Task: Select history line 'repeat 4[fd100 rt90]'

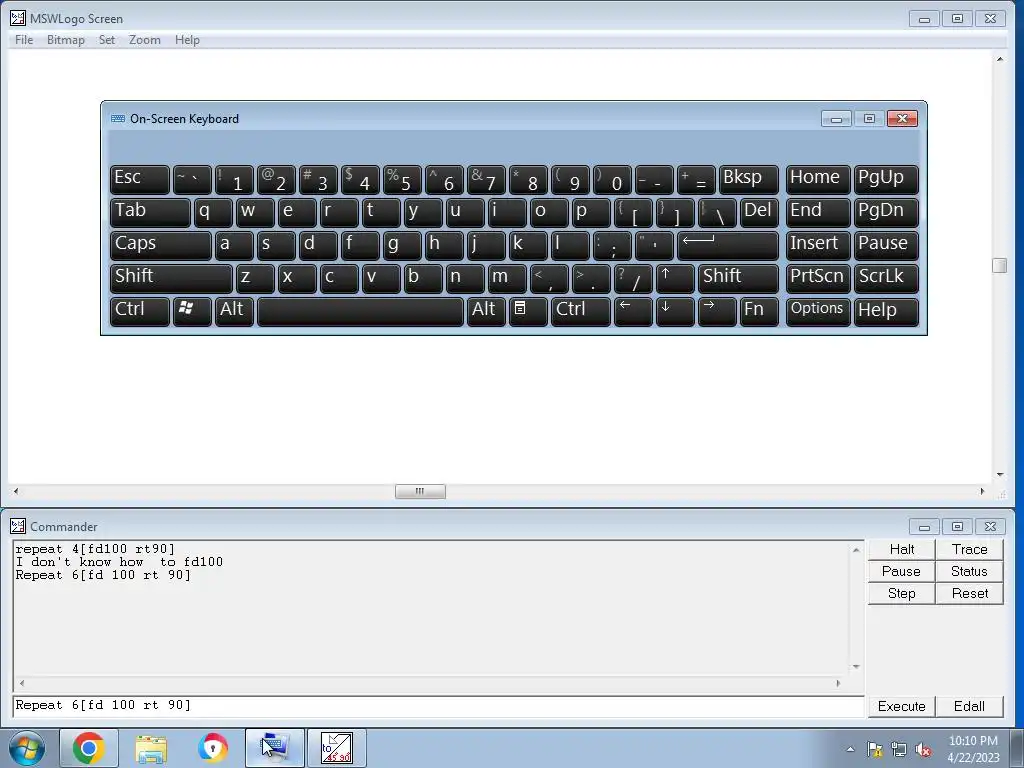Action: (95, 549)
